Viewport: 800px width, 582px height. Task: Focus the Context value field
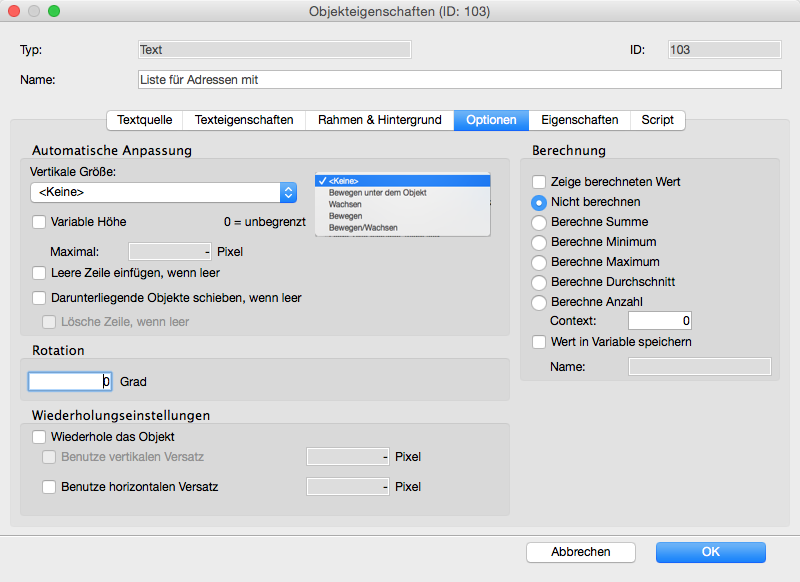(x=659, y=321)
